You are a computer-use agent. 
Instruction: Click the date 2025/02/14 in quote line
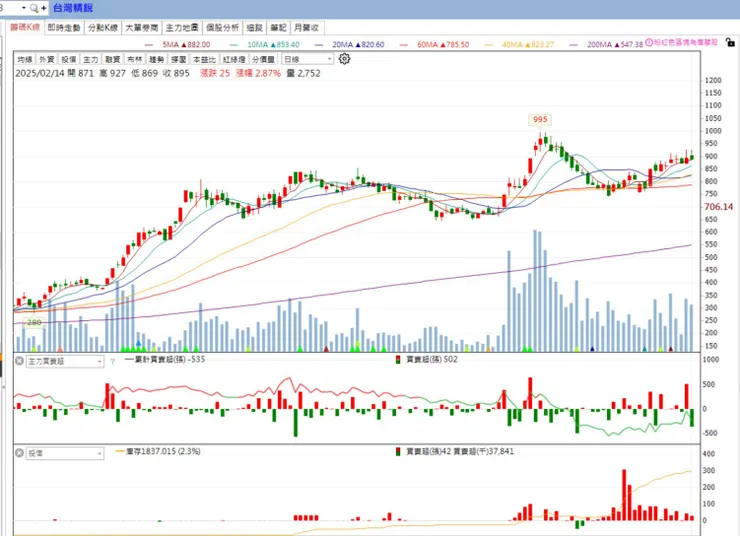[x=40, y=74]
